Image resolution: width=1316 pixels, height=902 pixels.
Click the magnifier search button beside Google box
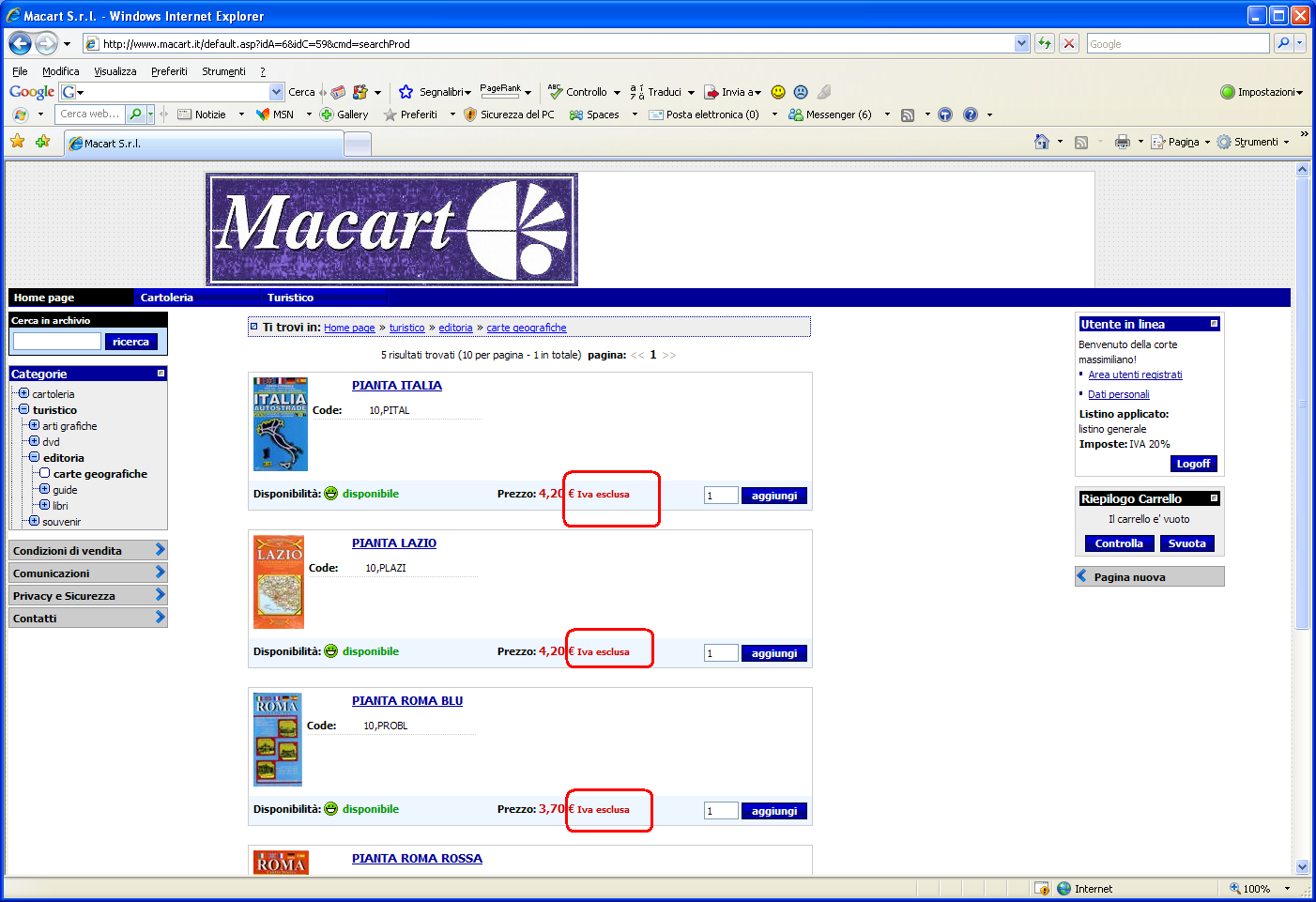[1283, 43]
